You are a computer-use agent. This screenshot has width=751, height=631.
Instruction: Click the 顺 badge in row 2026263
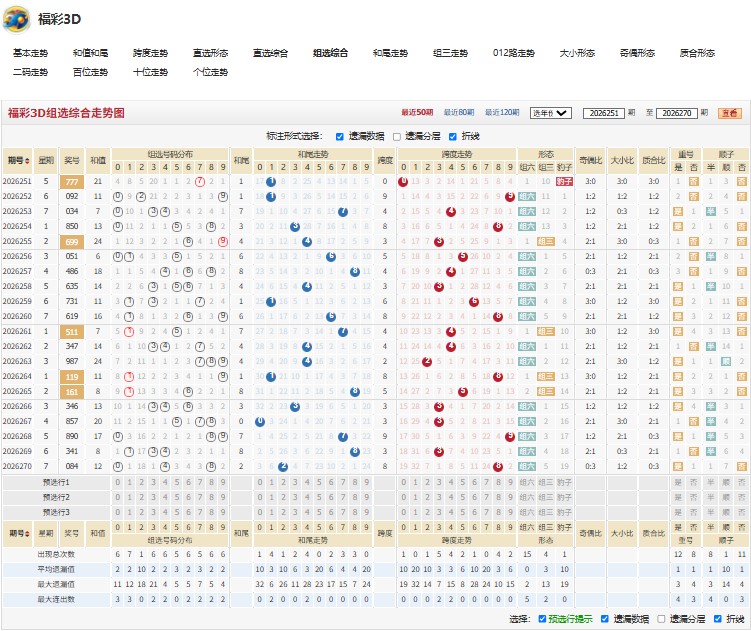click(726, 362)
